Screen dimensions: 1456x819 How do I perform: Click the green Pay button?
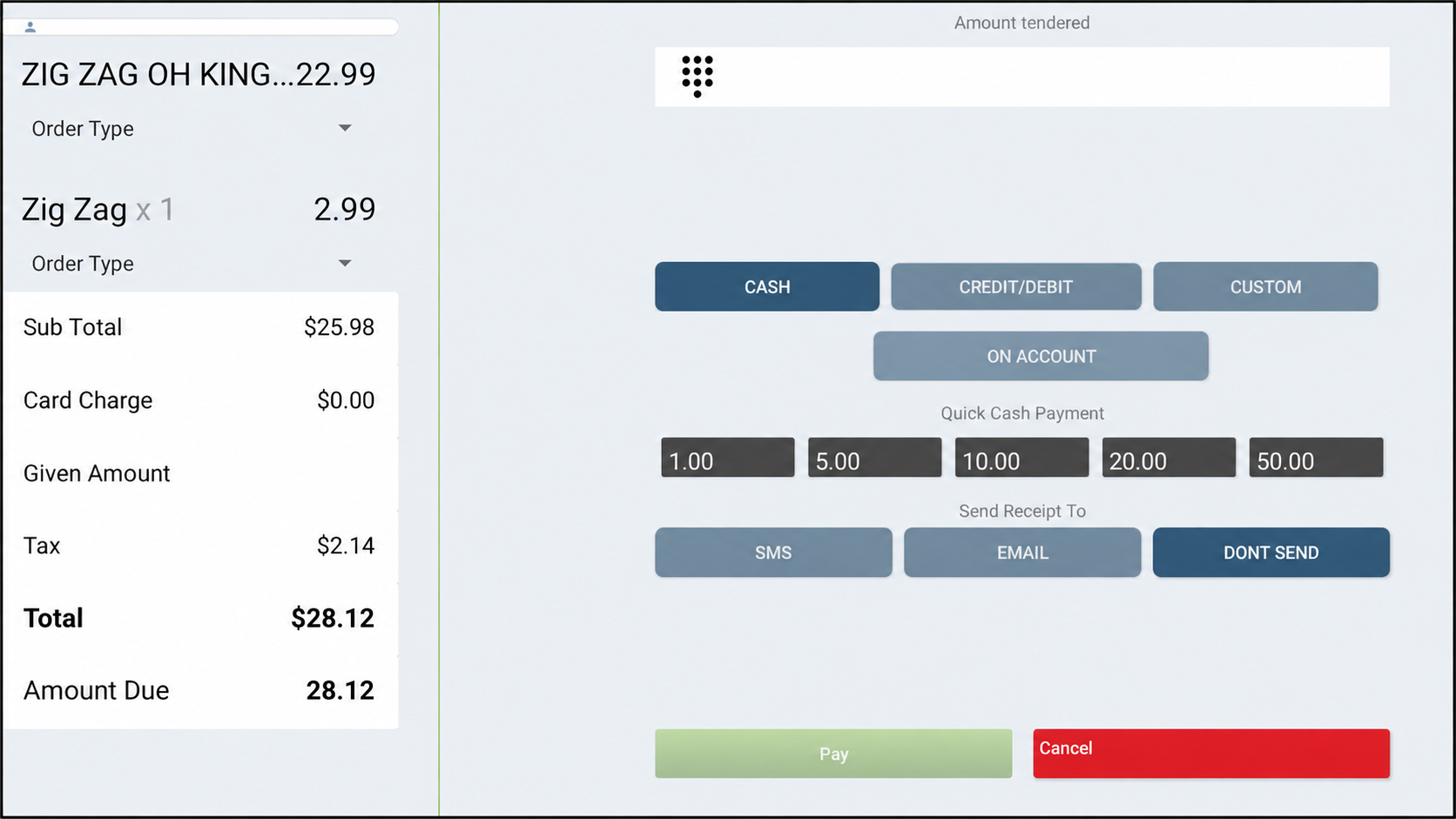point(833,754)
